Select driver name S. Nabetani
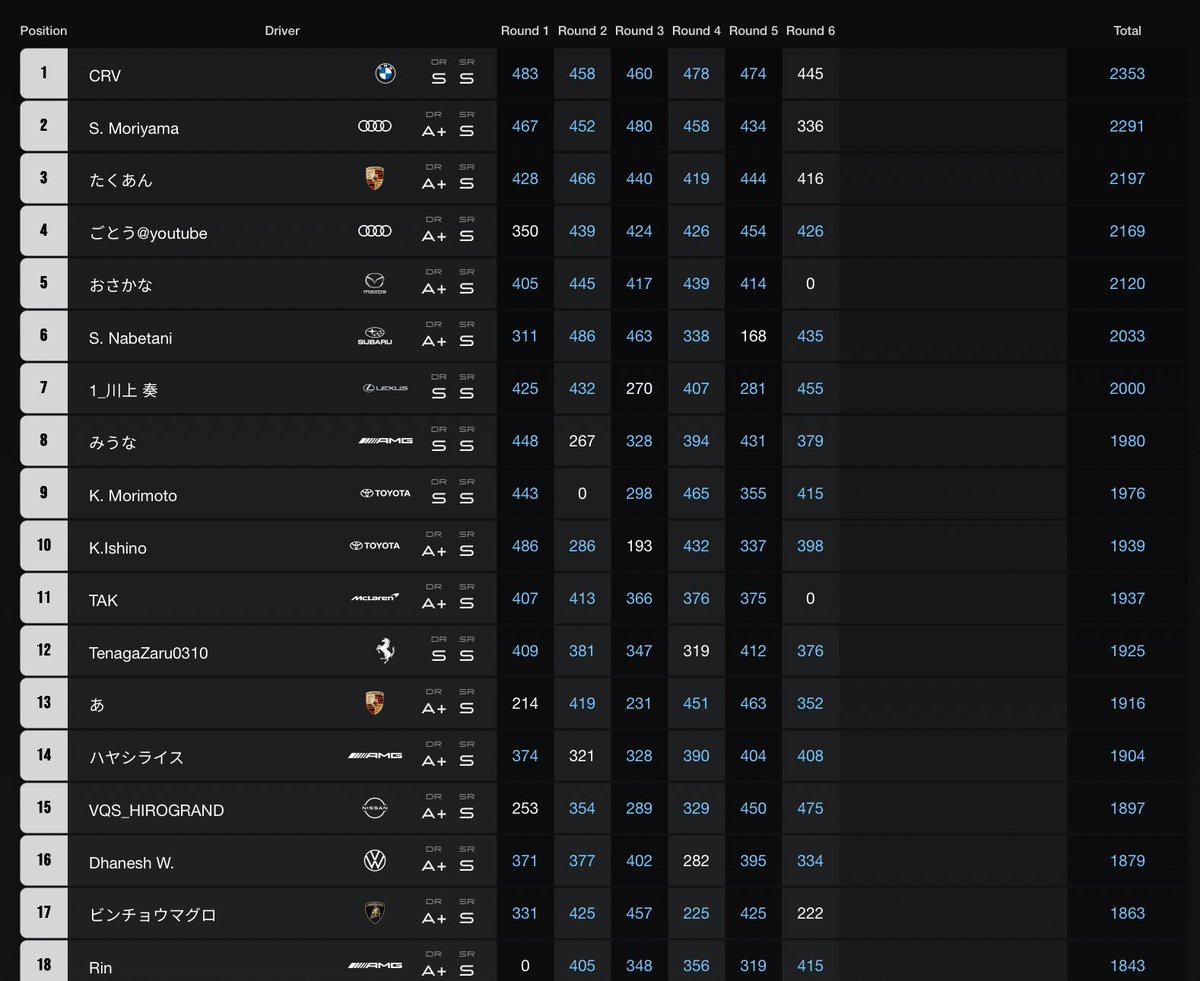The image size is (1200, 981). pyautogui.click(x=130, y=338)
